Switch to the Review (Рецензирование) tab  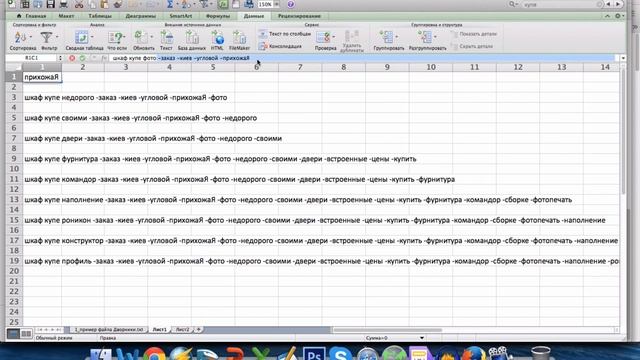point(299,16)
